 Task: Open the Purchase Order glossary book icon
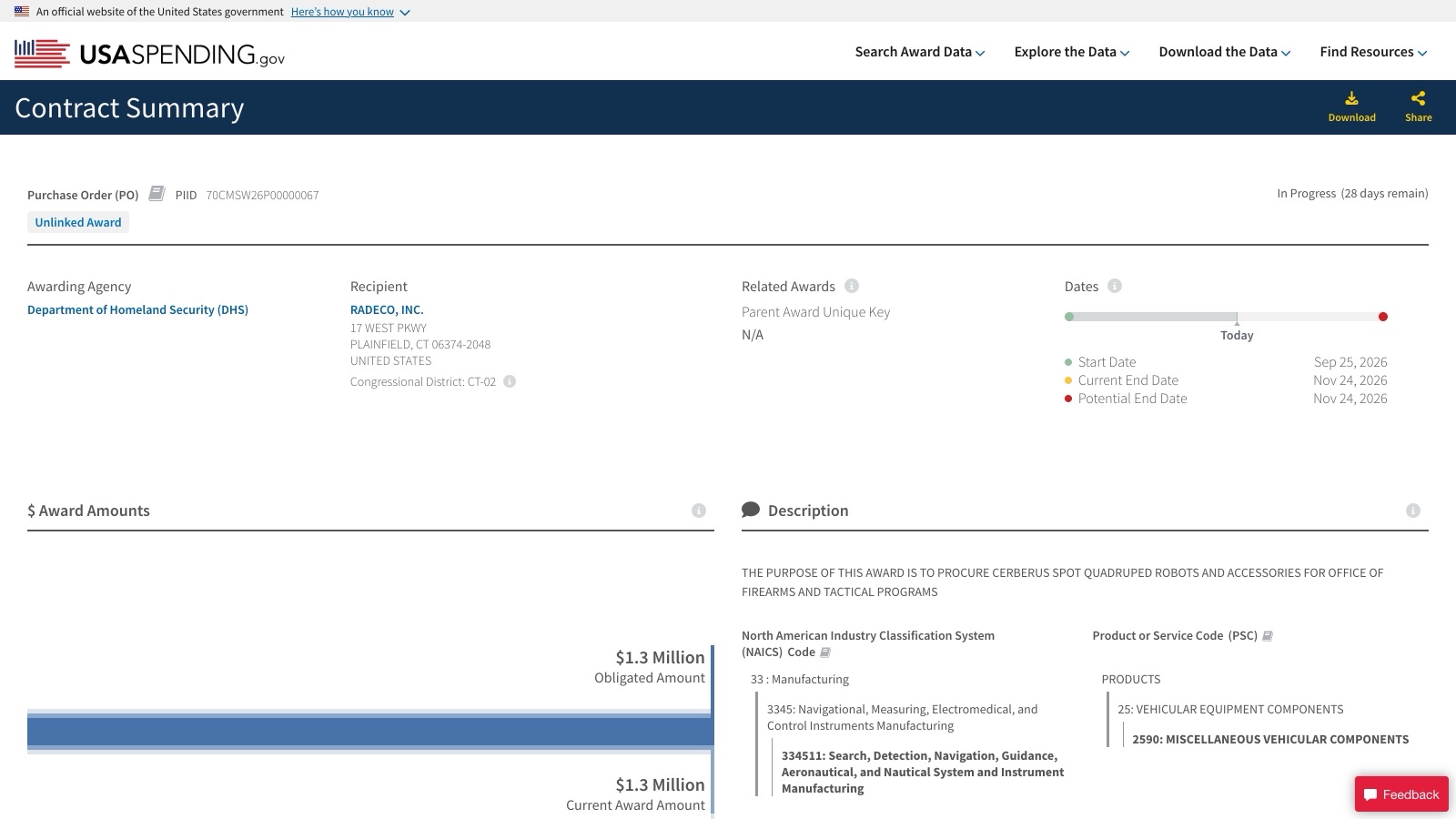pos(157,193)
